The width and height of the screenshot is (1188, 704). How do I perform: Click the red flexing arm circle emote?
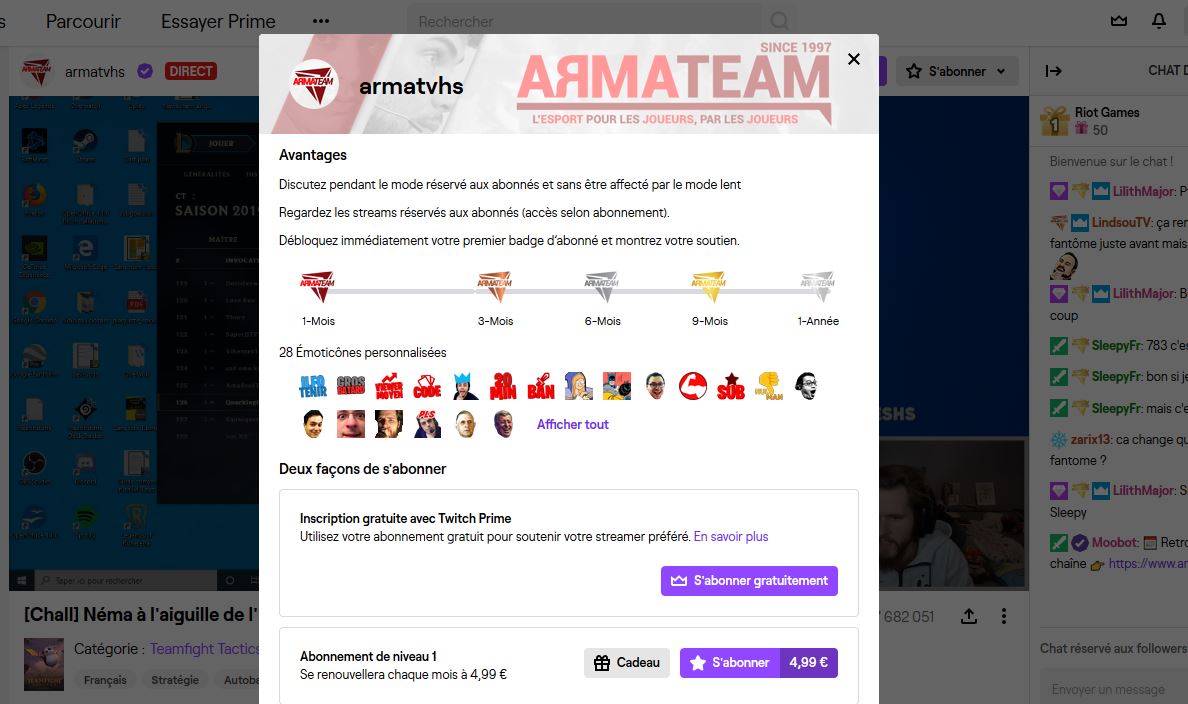(x=692, y=386)
